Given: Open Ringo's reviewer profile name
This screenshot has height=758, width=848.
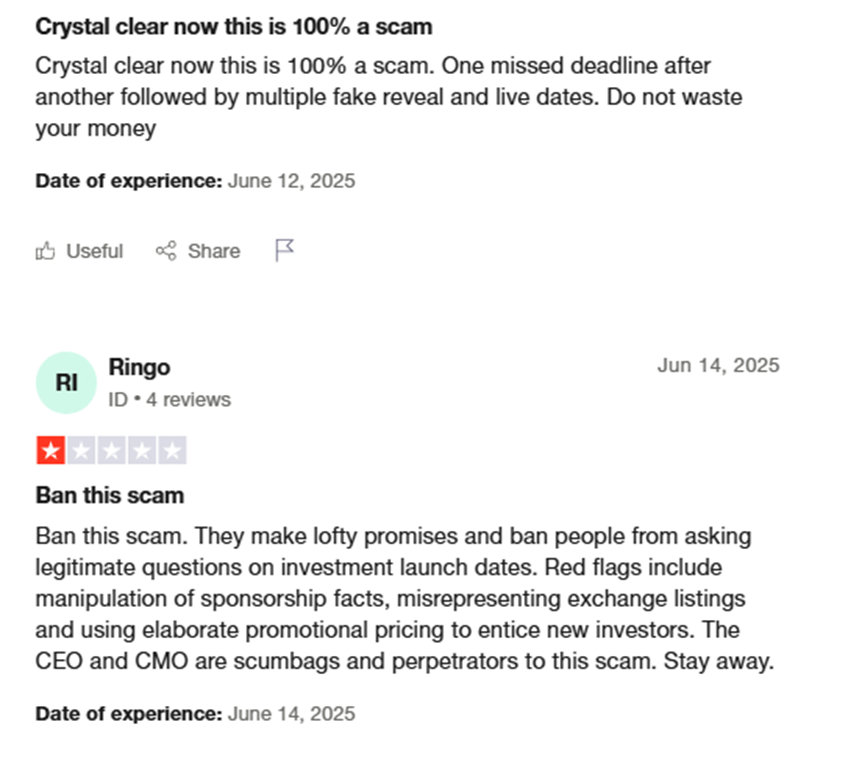Looking at the screenshot, I should point(140,367).
